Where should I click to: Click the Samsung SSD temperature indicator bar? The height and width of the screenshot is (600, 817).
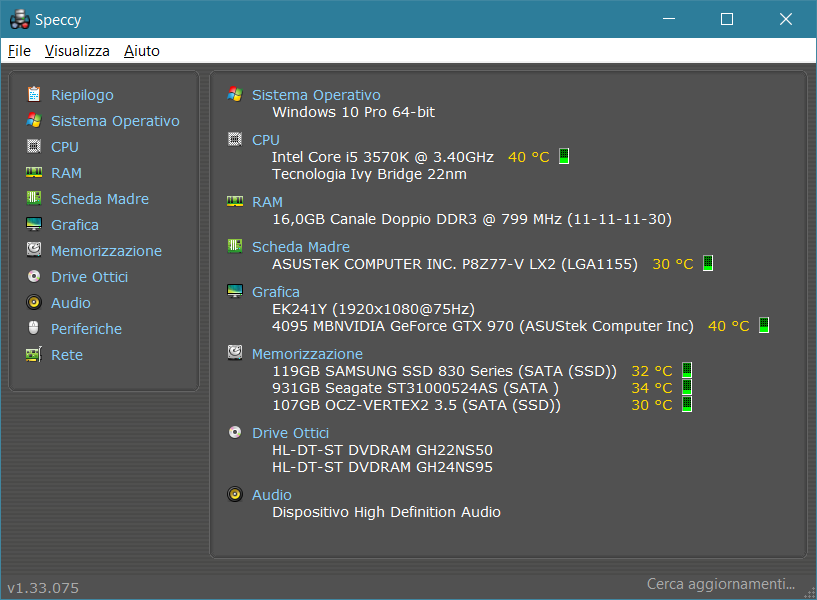point(687,370)
